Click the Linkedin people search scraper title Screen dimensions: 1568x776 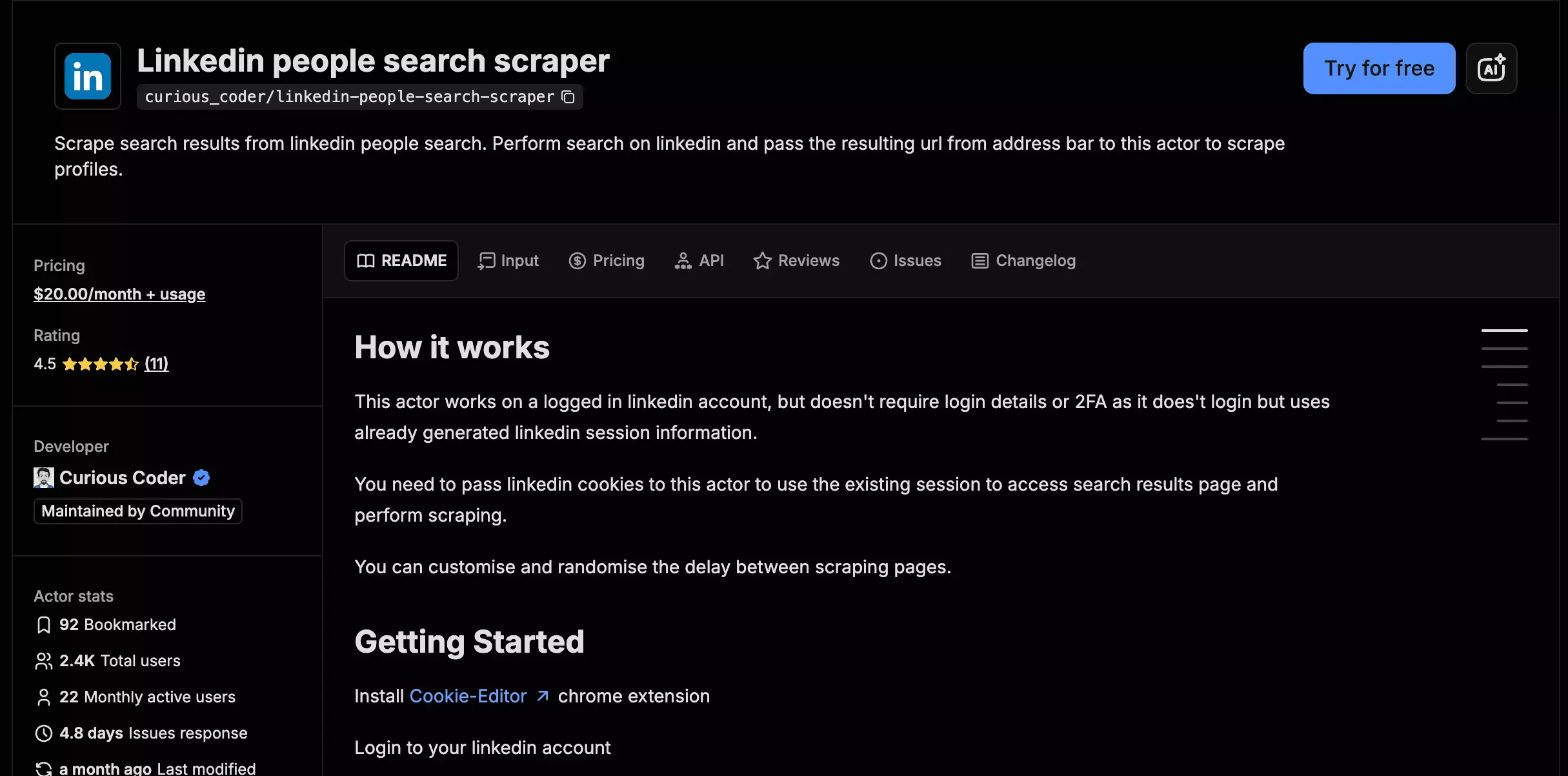point(373,61)
